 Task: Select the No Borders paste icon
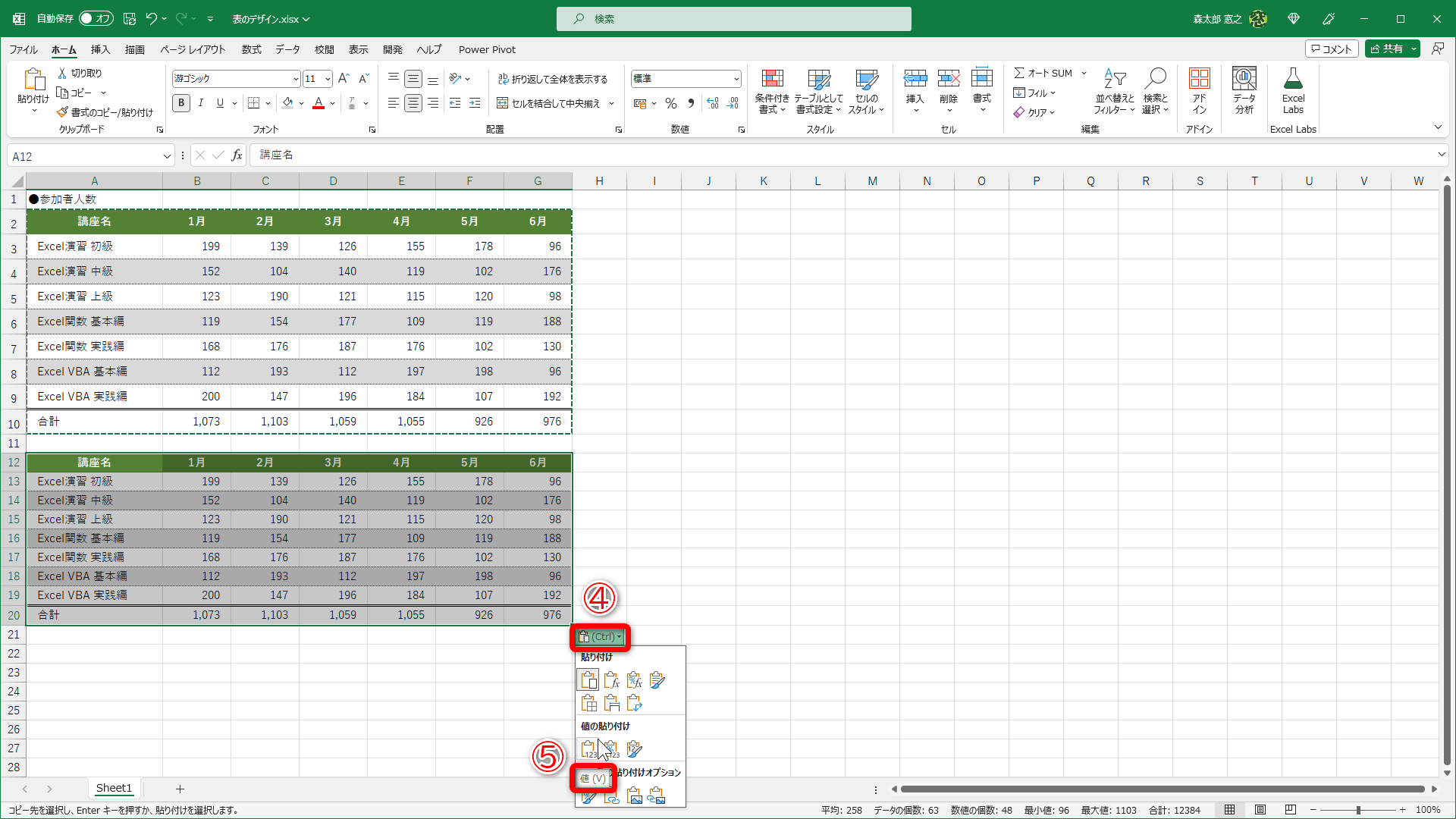click(588, 704)
